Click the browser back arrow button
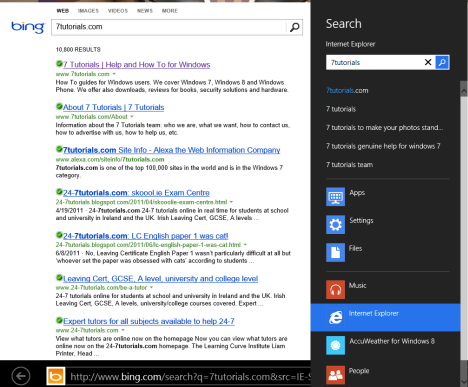The width and height of the screenshot is (468, 387). pyautogui.click(x=21, y=376)
